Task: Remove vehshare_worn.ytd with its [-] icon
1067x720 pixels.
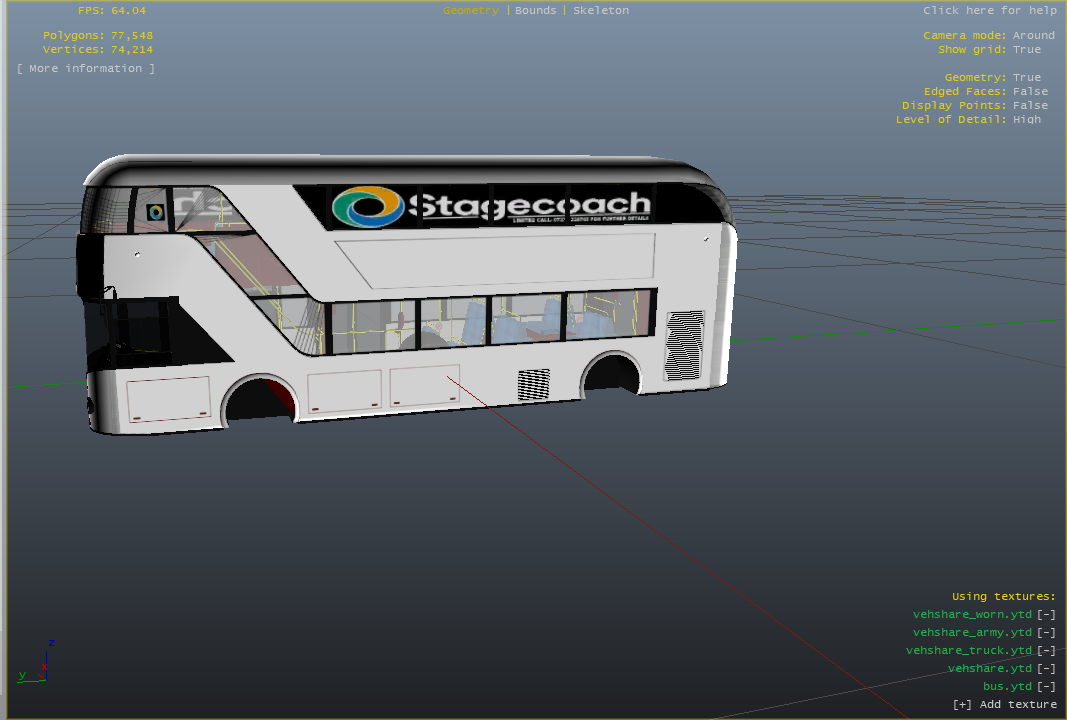Action: [x=1046, y=615]
